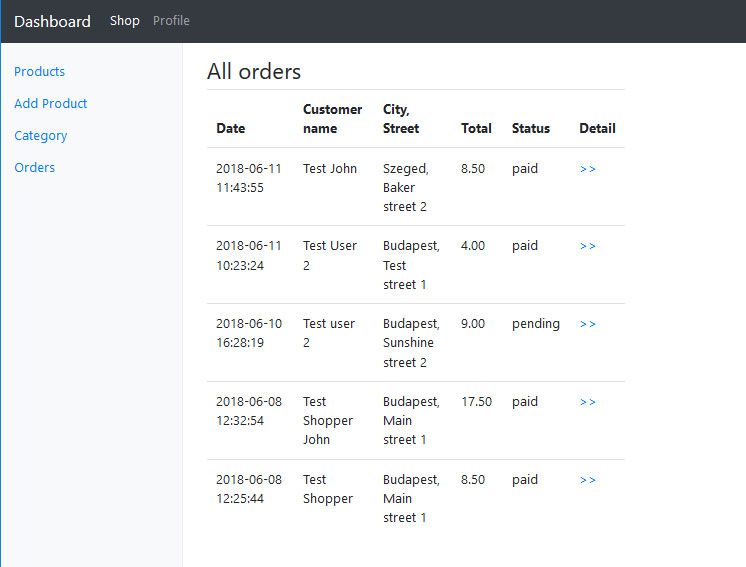View details of the pending order

(588, 324)
